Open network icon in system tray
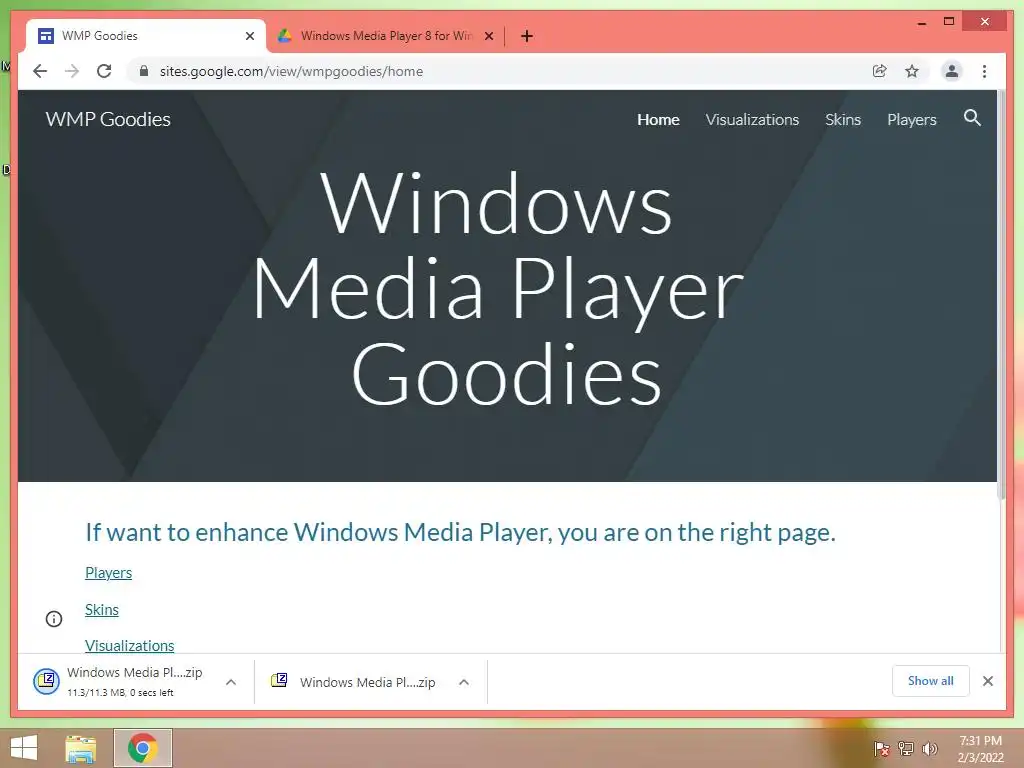Screen dimensions: 1024x768 pyautogui.click(x=906, y=748)
